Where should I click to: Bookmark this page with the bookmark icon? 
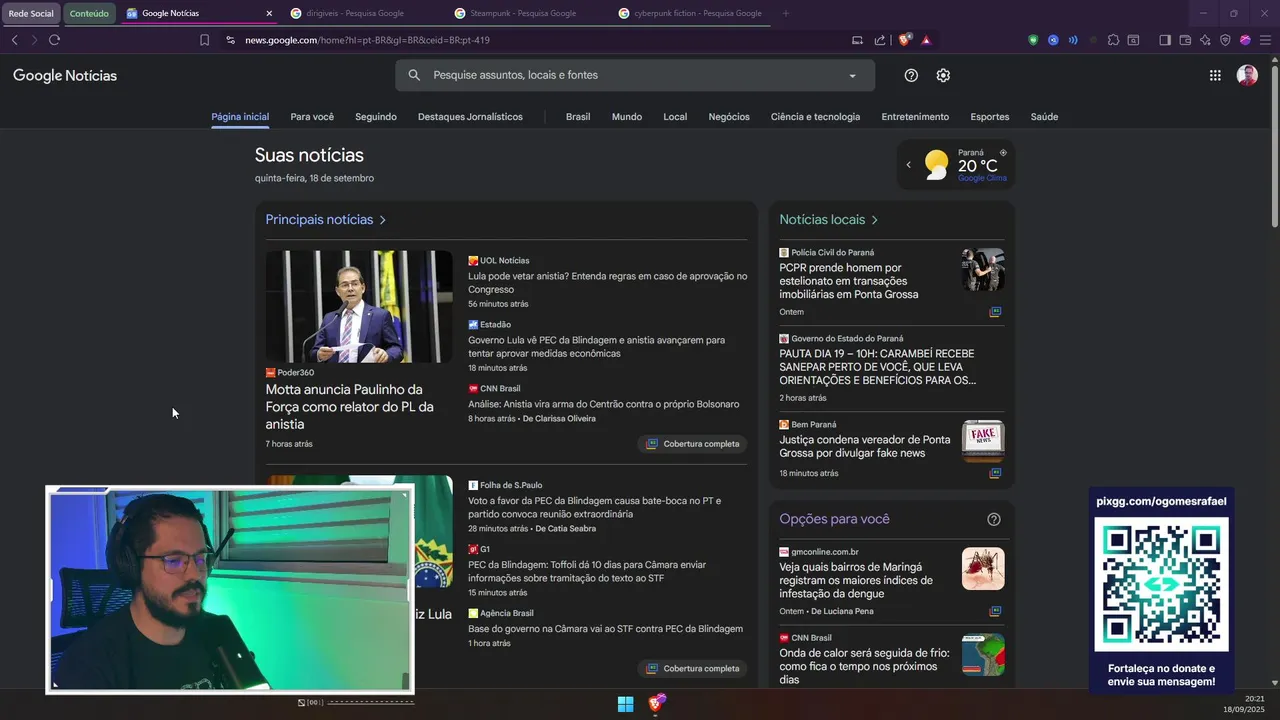pos(204,40)
